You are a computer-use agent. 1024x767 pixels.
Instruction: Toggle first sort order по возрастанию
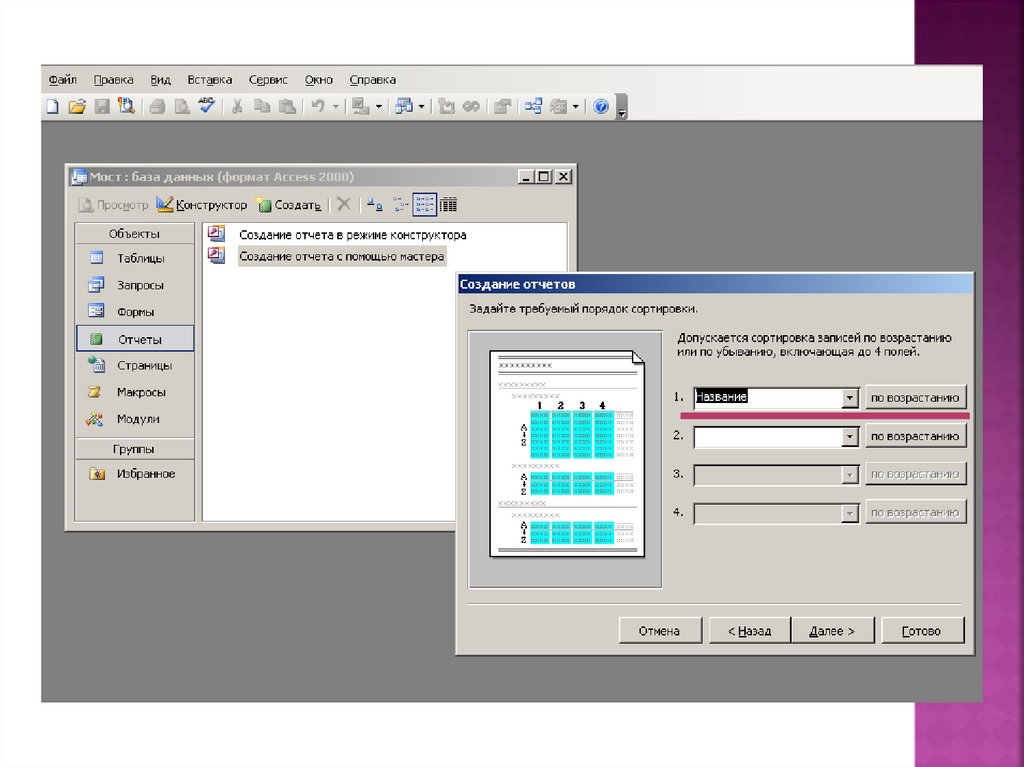pyautogui.click(x=915, y=397)
